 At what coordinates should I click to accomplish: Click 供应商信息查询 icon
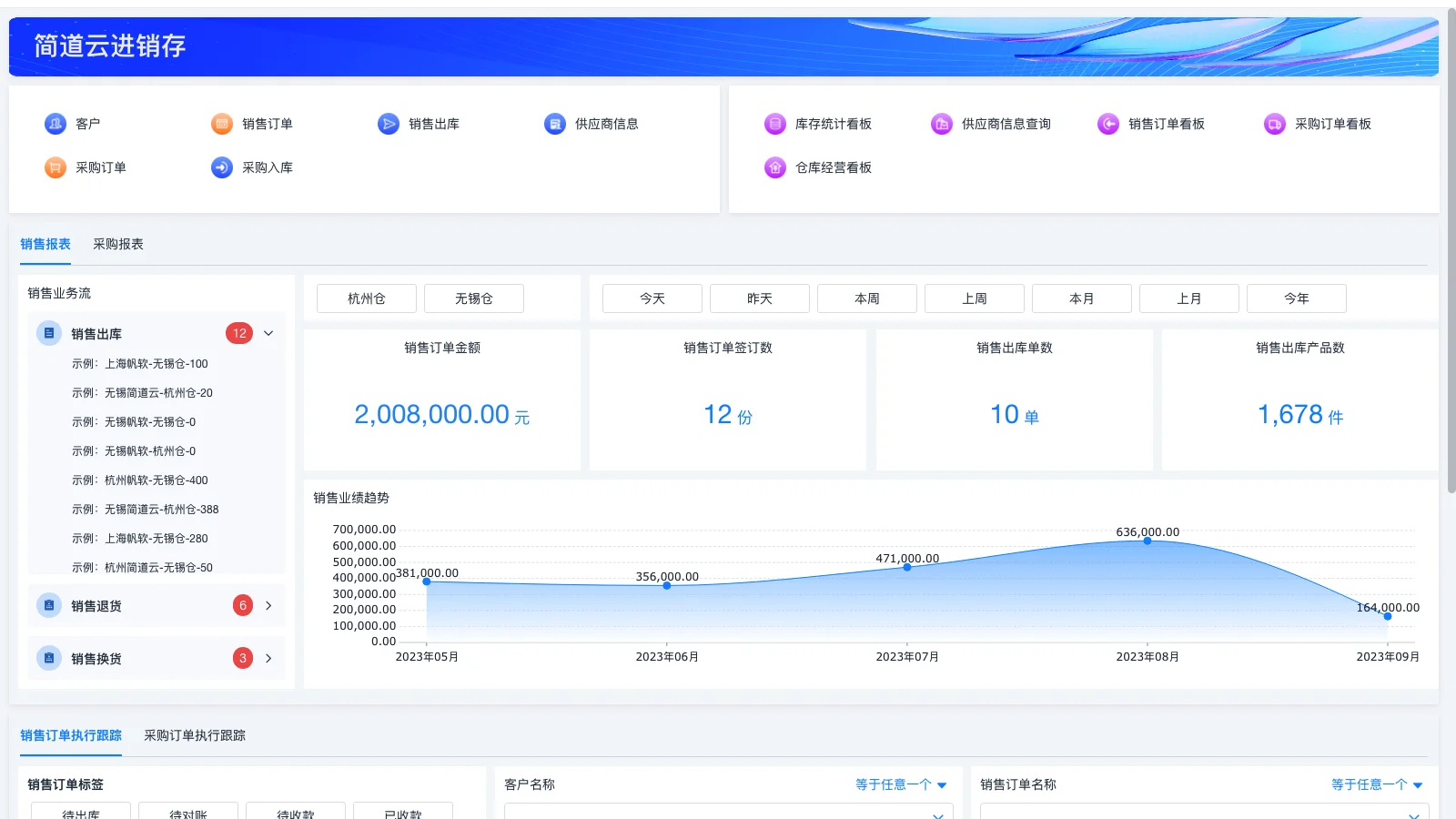[x=942, y=124]
